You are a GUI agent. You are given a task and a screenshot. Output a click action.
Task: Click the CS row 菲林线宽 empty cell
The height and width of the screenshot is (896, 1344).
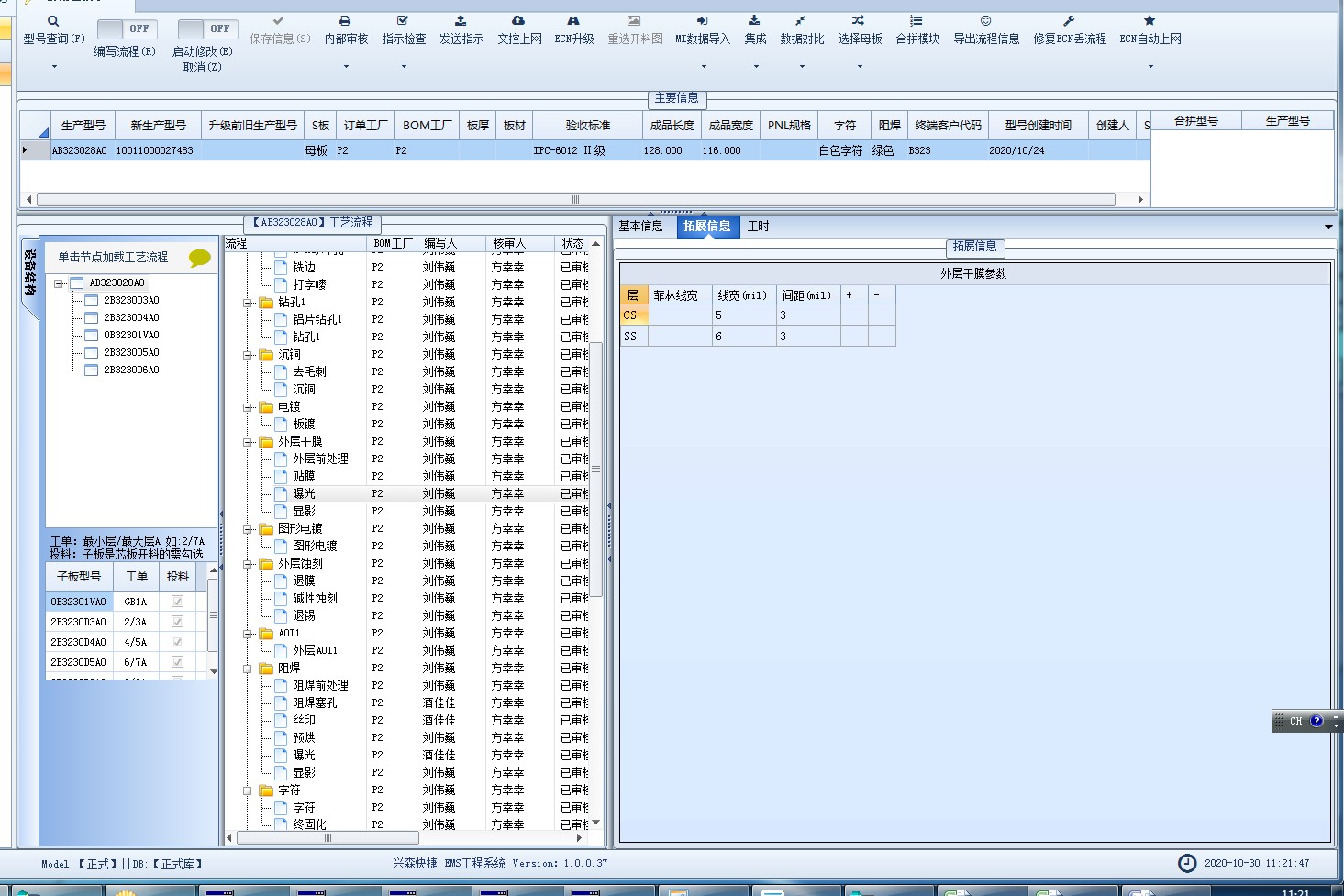click(680, 315)
